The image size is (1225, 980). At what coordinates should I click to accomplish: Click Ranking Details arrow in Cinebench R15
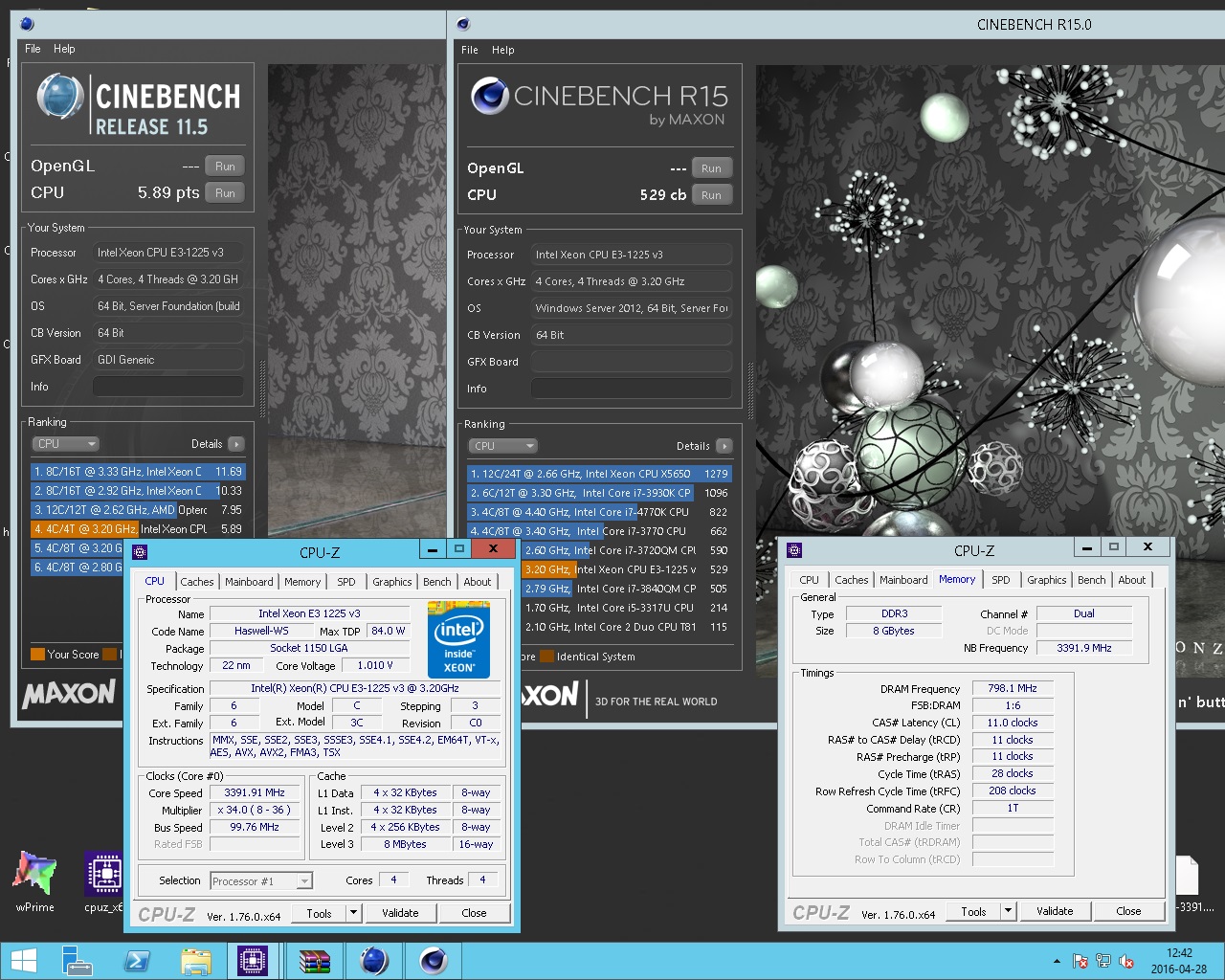click(x=724, y=446)
